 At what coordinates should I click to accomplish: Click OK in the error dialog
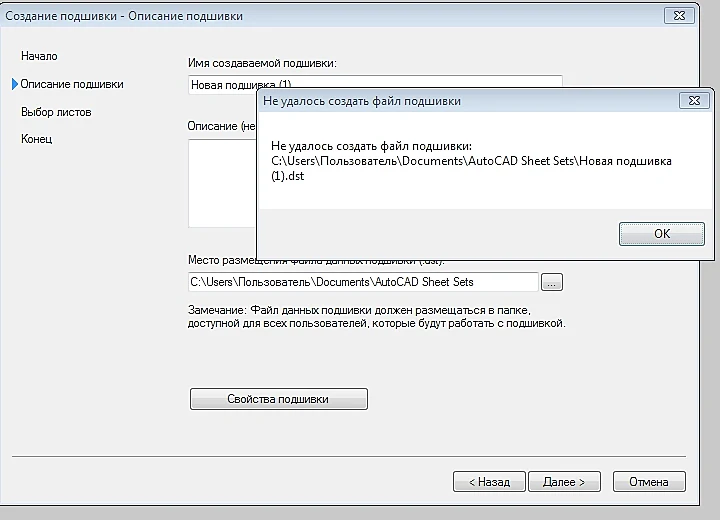coord(661,234)
